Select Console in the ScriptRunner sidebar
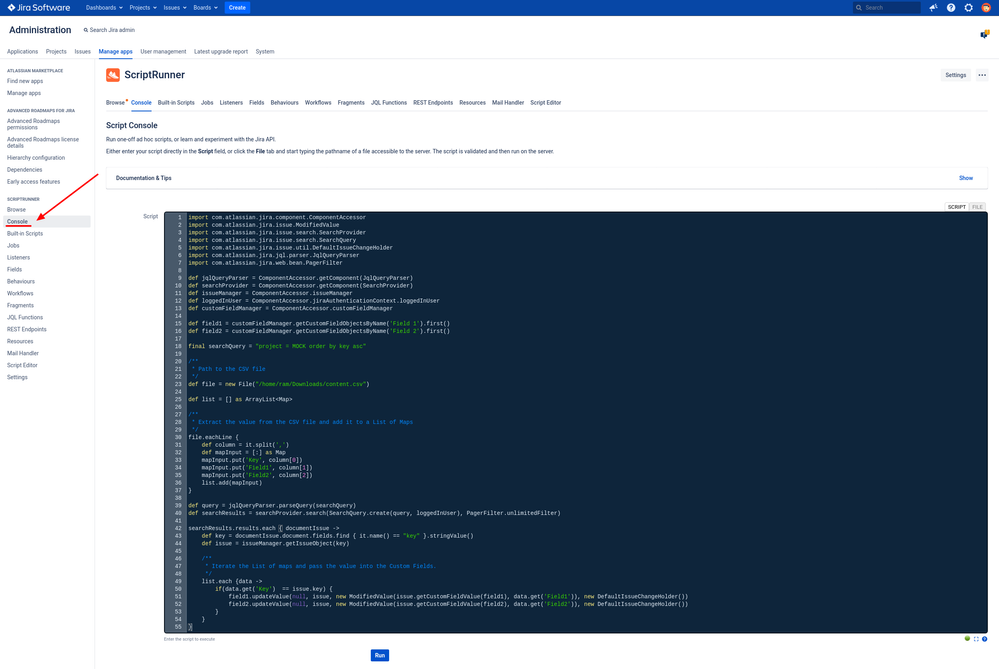This screenshot has width=999, height=669. [17, 221]
